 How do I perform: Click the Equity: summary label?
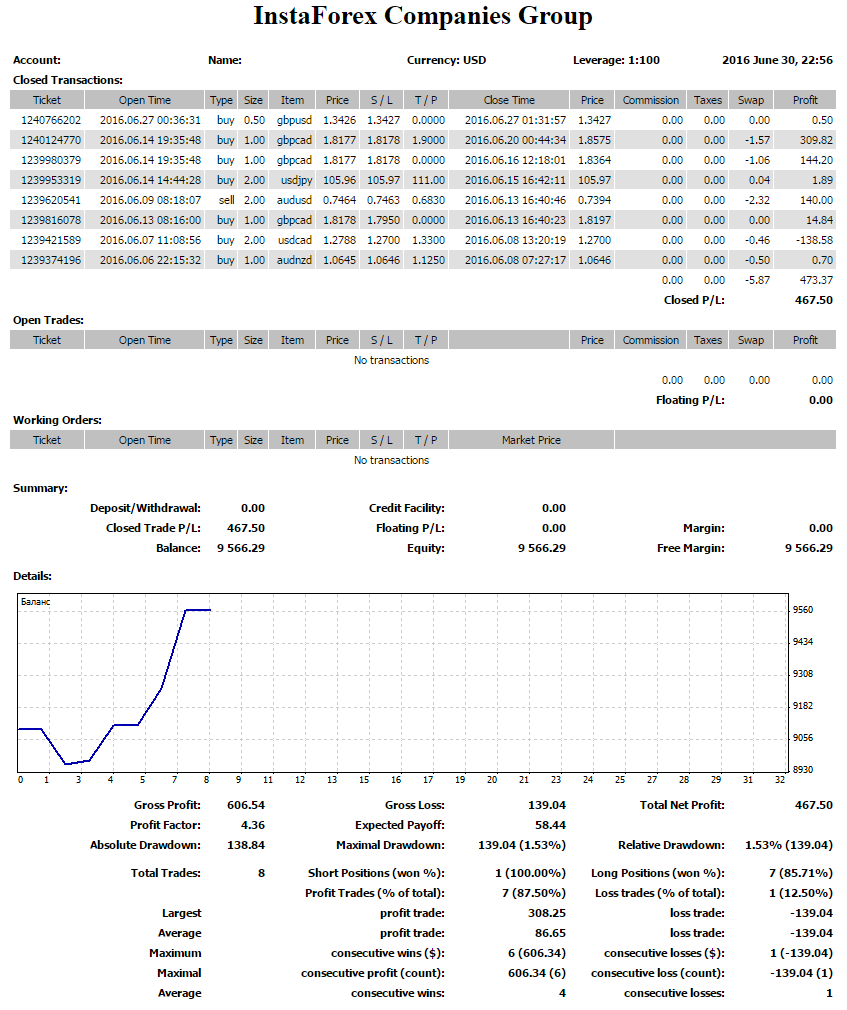coord(426,548)
